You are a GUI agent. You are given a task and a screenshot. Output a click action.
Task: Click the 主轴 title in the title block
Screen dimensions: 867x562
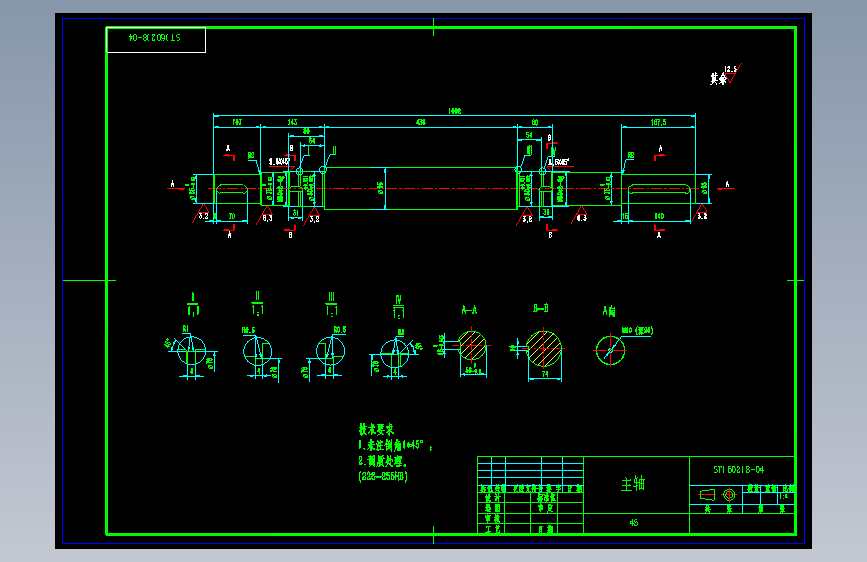coord(633,484)
